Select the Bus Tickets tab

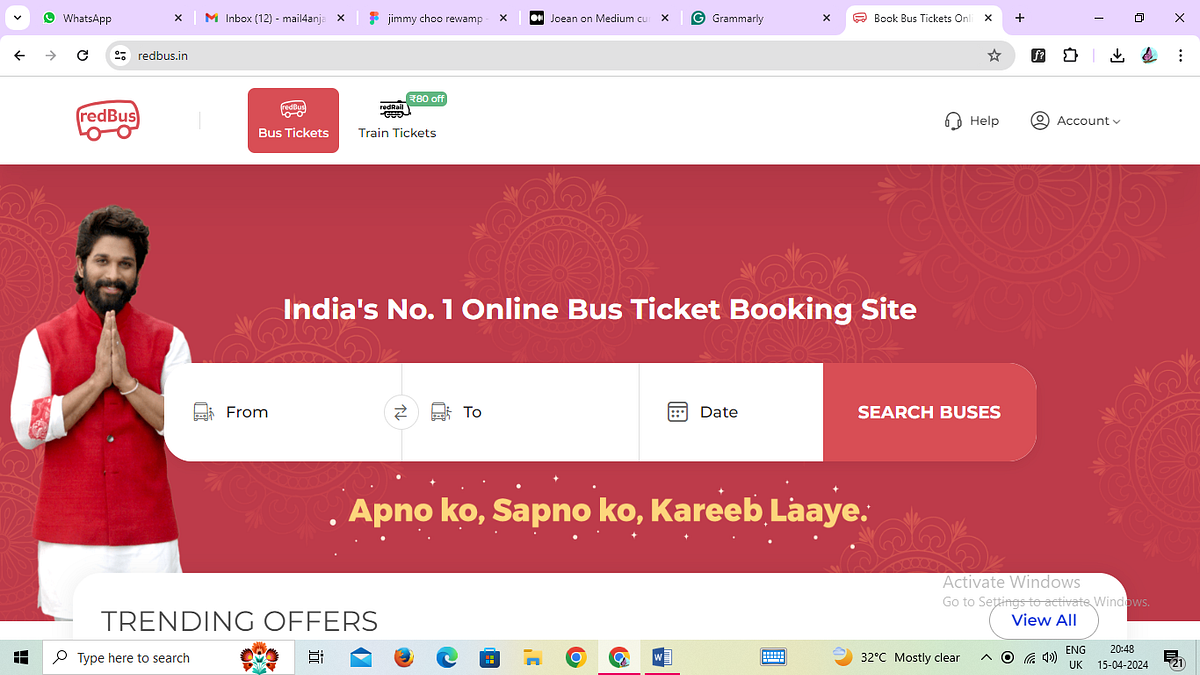(292, 120)
